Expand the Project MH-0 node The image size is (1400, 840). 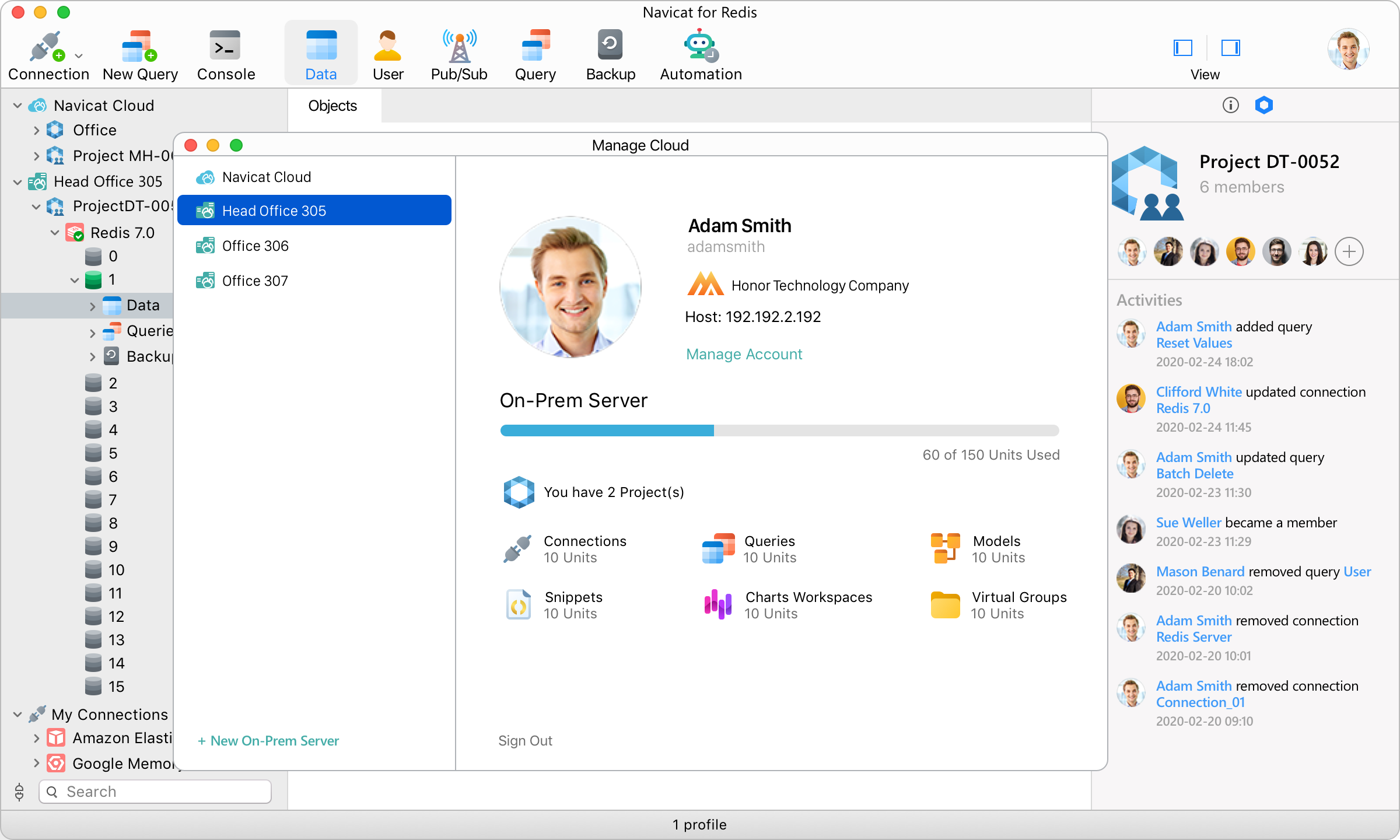point(37,156)
